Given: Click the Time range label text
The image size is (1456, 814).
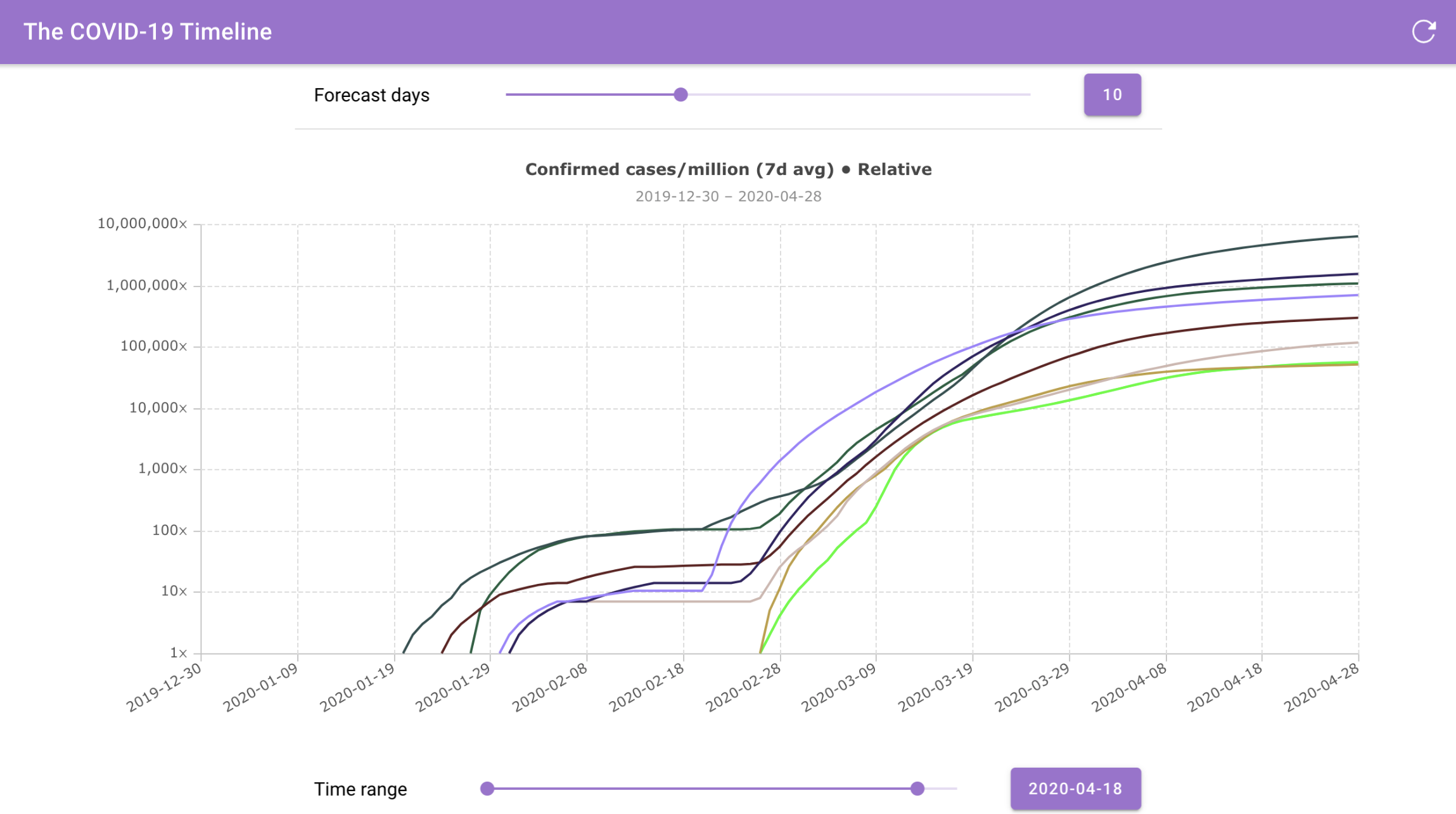Looking at the screenshot, I should coord(361,789).
